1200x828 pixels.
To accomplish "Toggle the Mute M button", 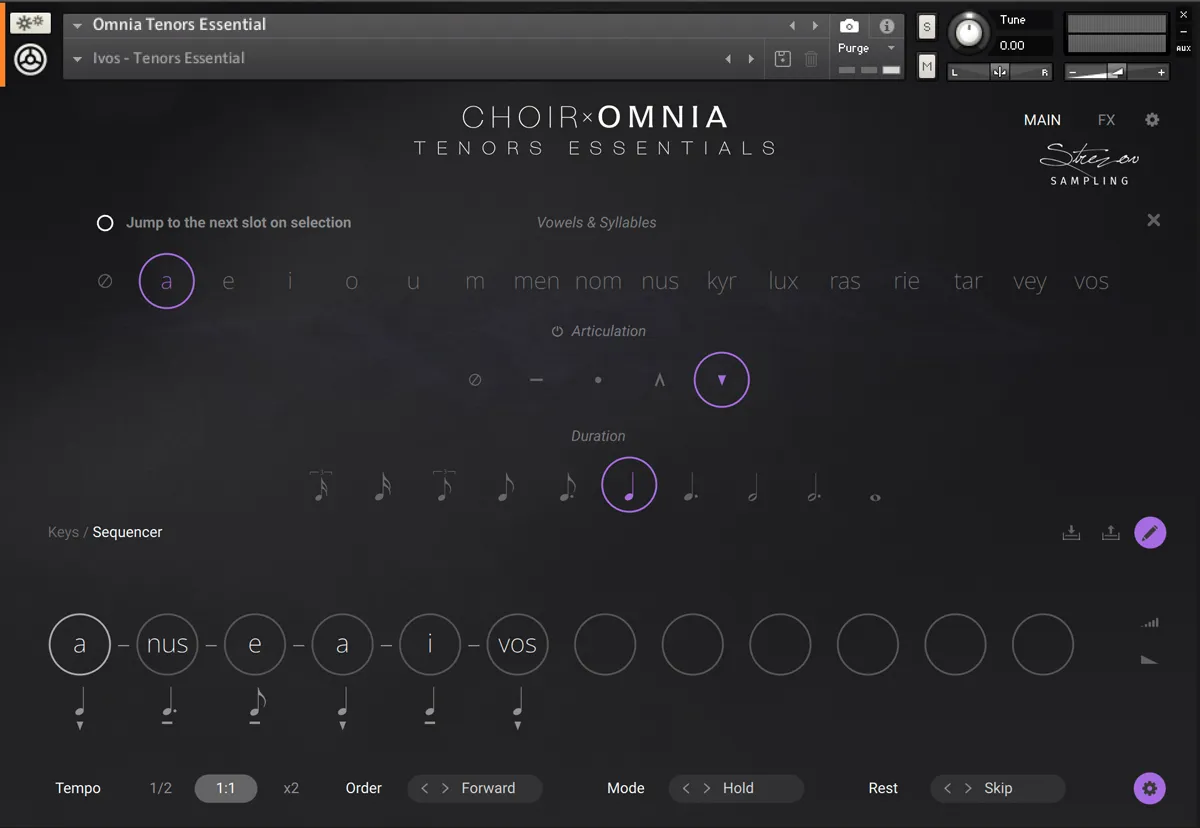I will [927, 67].
